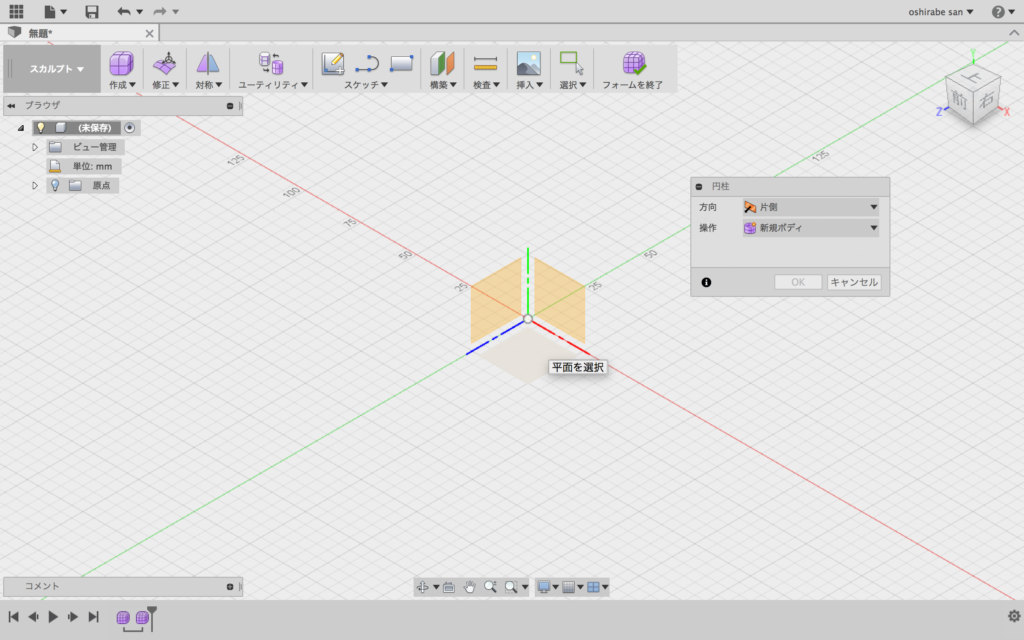
Task: Click the ユーティリティ utility icon
Action: point(270,63)
